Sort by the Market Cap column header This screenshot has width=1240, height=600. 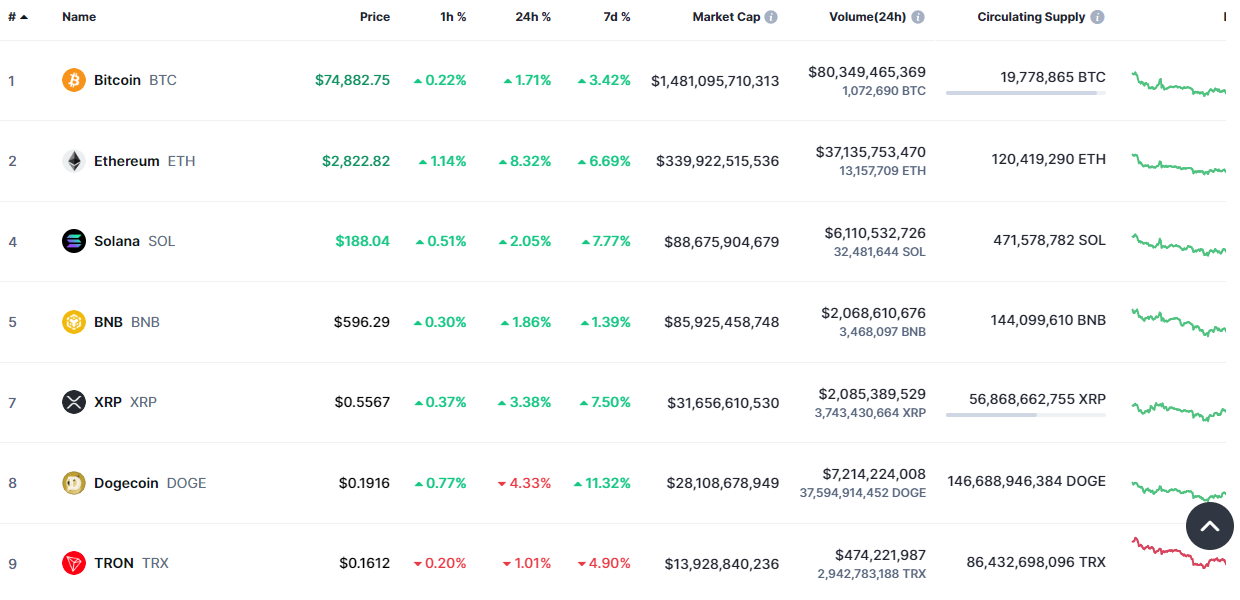coord(726,17)
